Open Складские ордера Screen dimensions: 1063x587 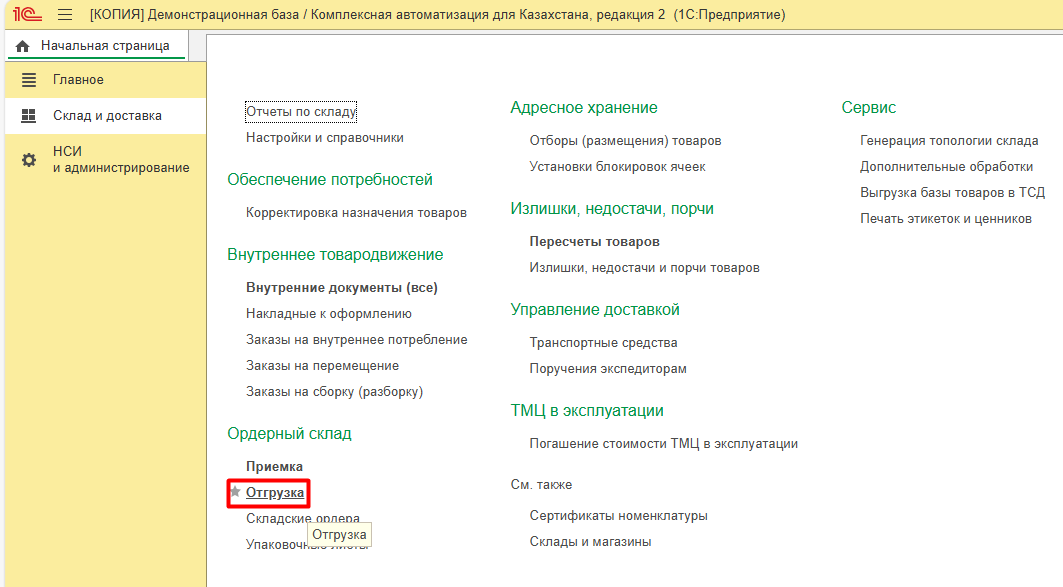tap(303, 519)
